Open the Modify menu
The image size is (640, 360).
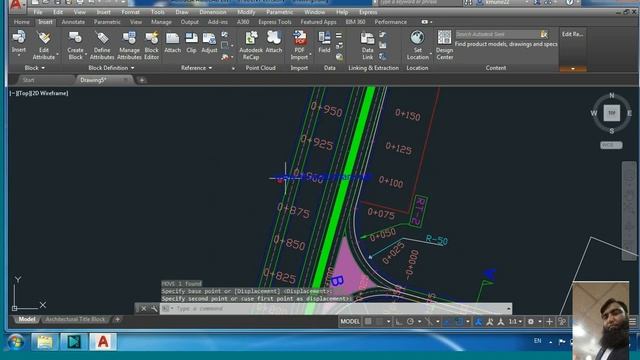(246, 12)
